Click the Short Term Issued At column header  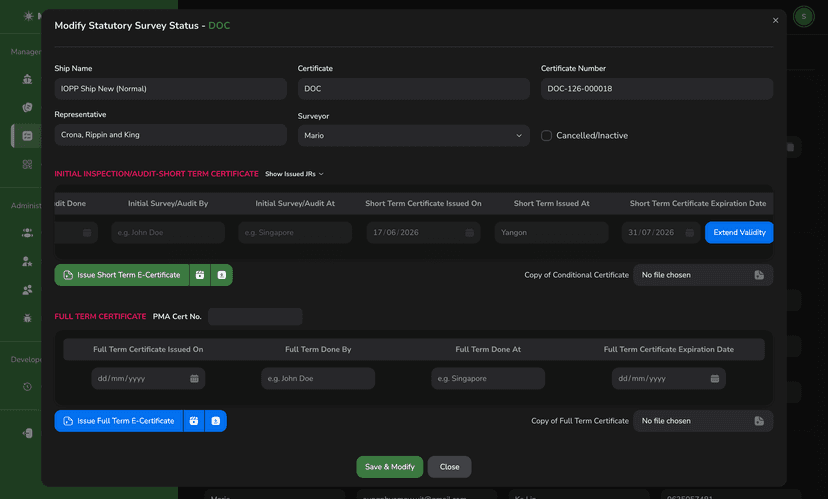click(551, 203)
